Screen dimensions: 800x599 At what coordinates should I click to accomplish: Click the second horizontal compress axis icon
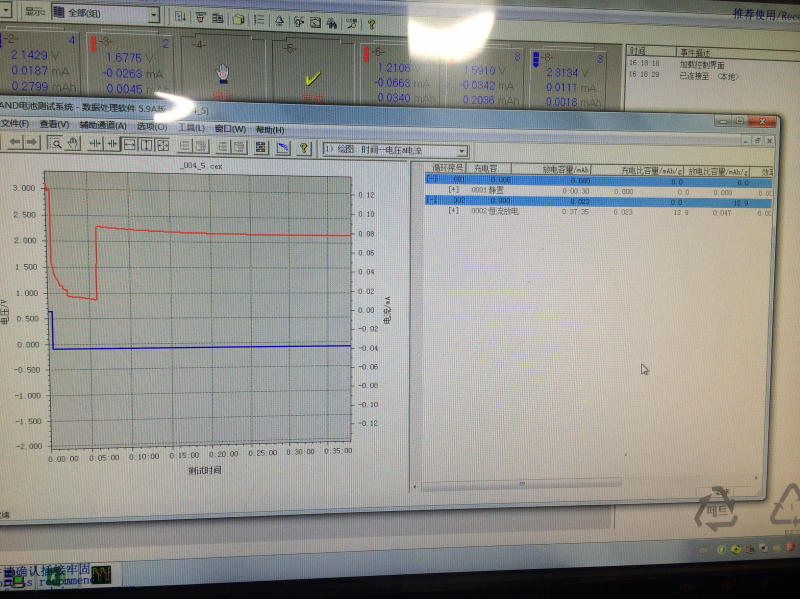(112, 144)
